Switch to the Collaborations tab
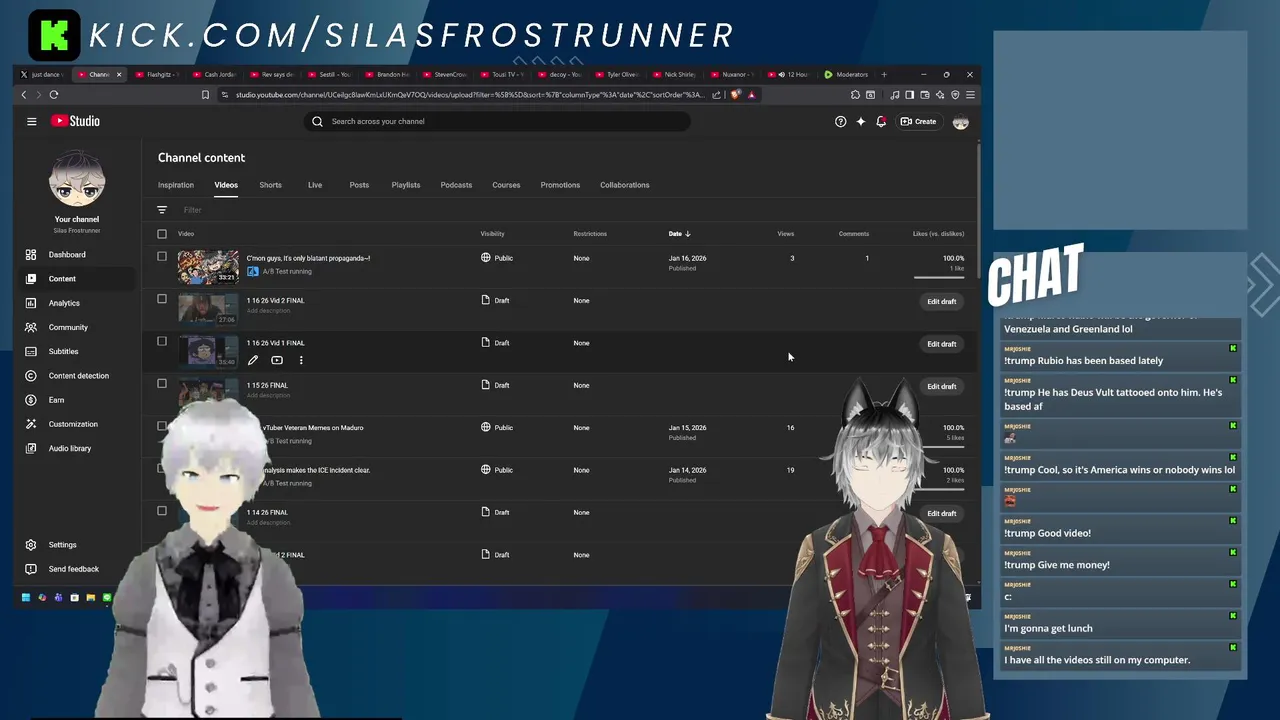This screenshot has width=1280, height=720. tap(625, 185)
